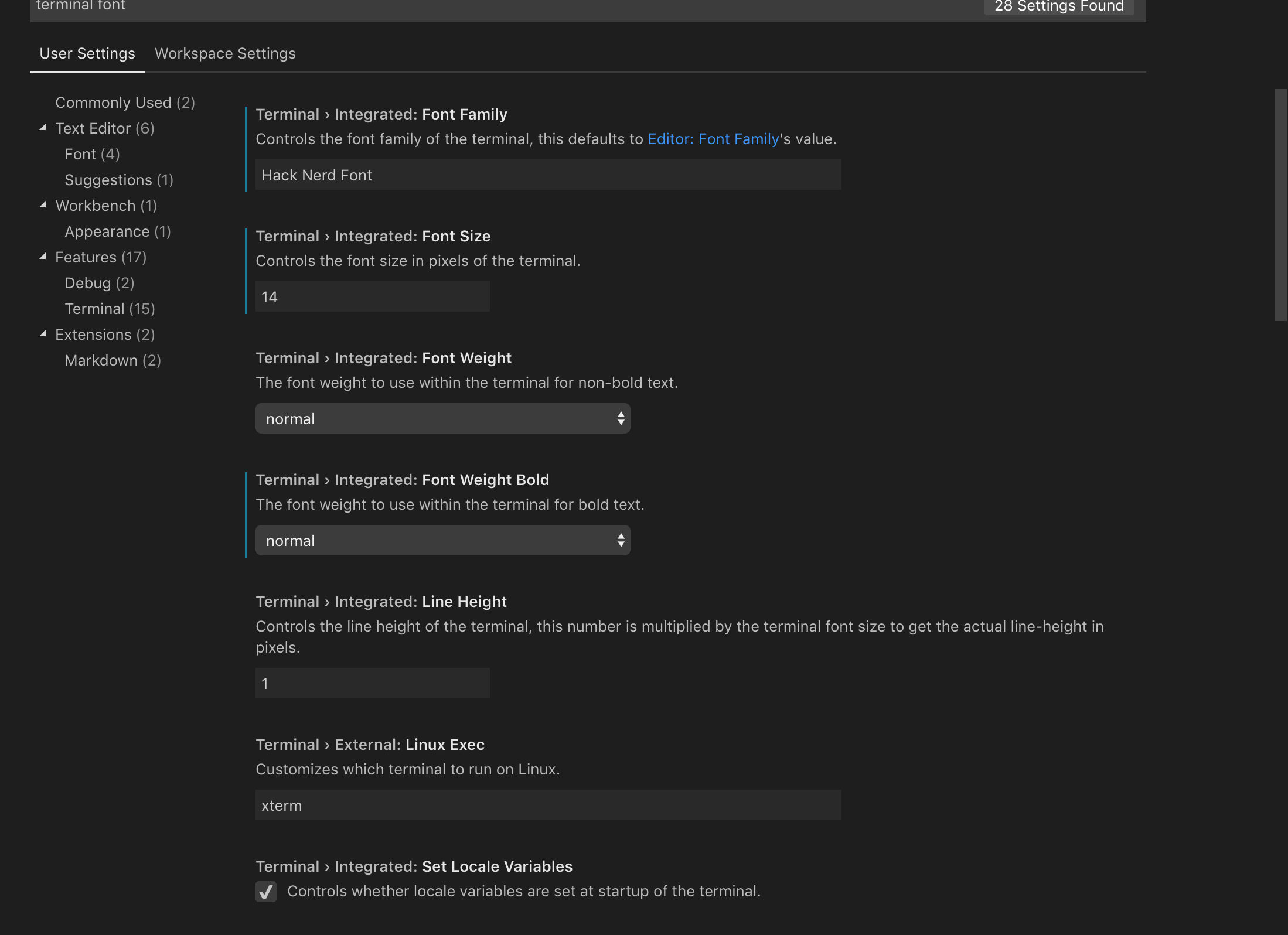Select Markdown under Extensions
Image resolution: width=1288 pixels, height=935 pixels.
(x=112, y=360)
